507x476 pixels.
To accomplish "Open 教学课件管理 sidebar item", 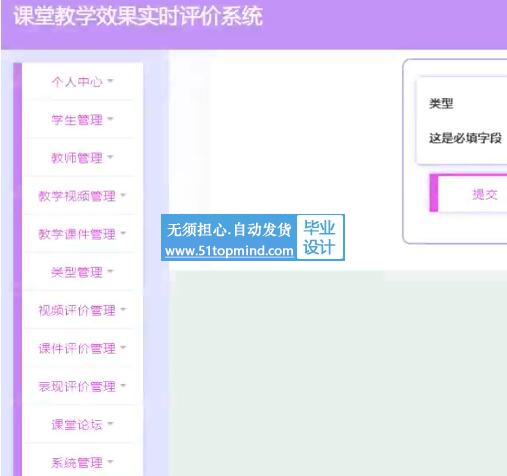I will click(82, 234).
